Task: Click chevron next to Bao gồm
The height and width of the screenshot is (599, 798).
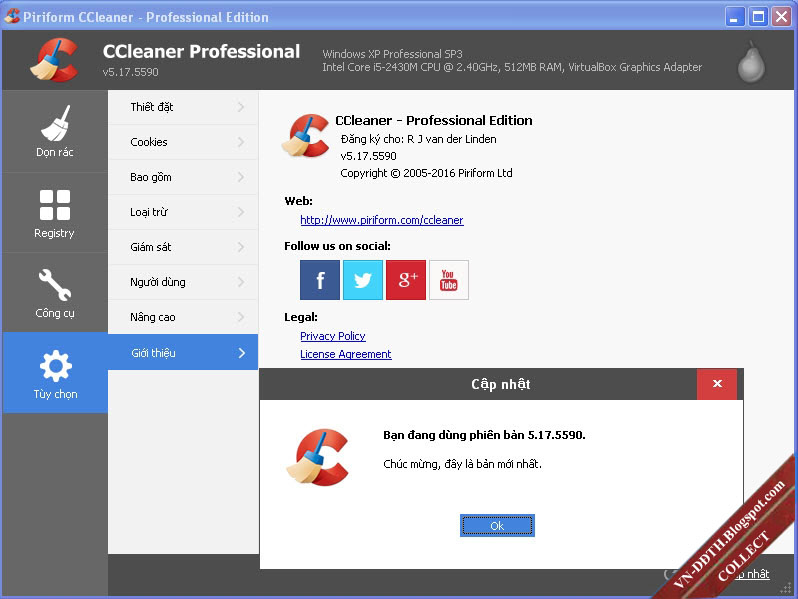Action: tap(241, 177)
